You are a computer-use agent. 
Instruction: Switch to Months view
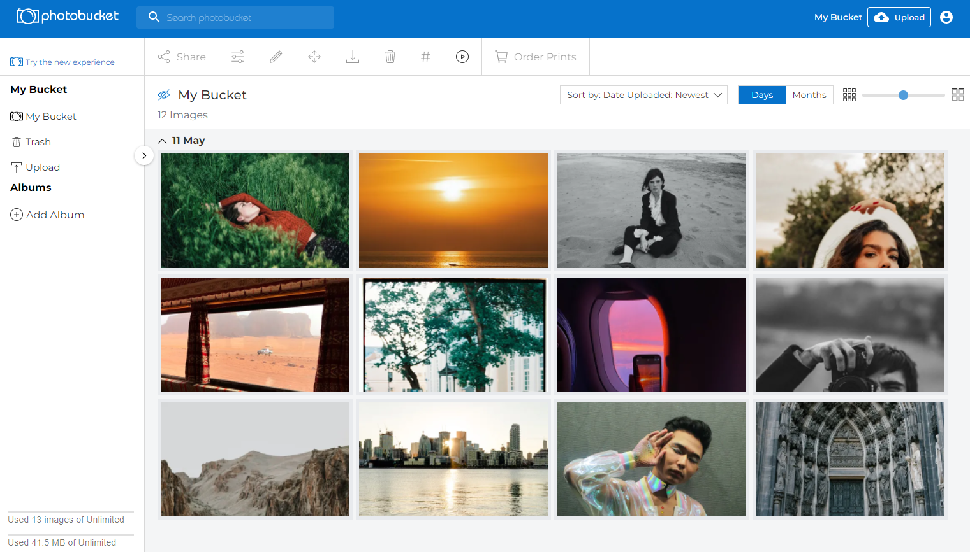tap(809, 95)
